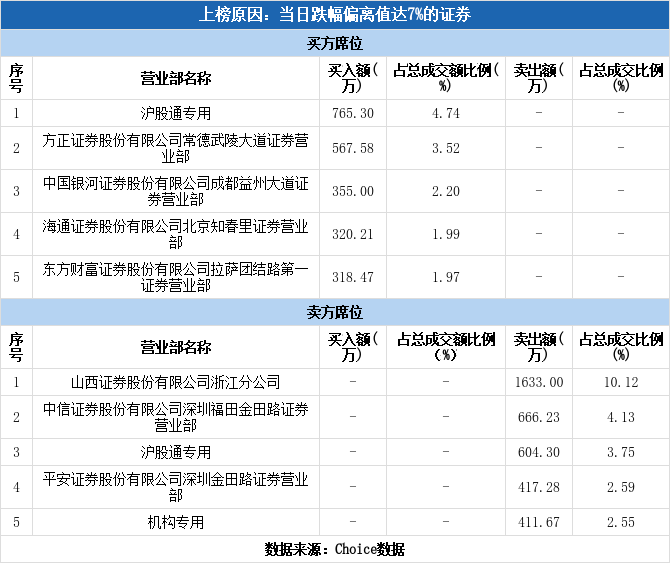
Task: Select 海通证券股份有限公司北京知春里证券营业部 cell
Action: click(176, 234)
